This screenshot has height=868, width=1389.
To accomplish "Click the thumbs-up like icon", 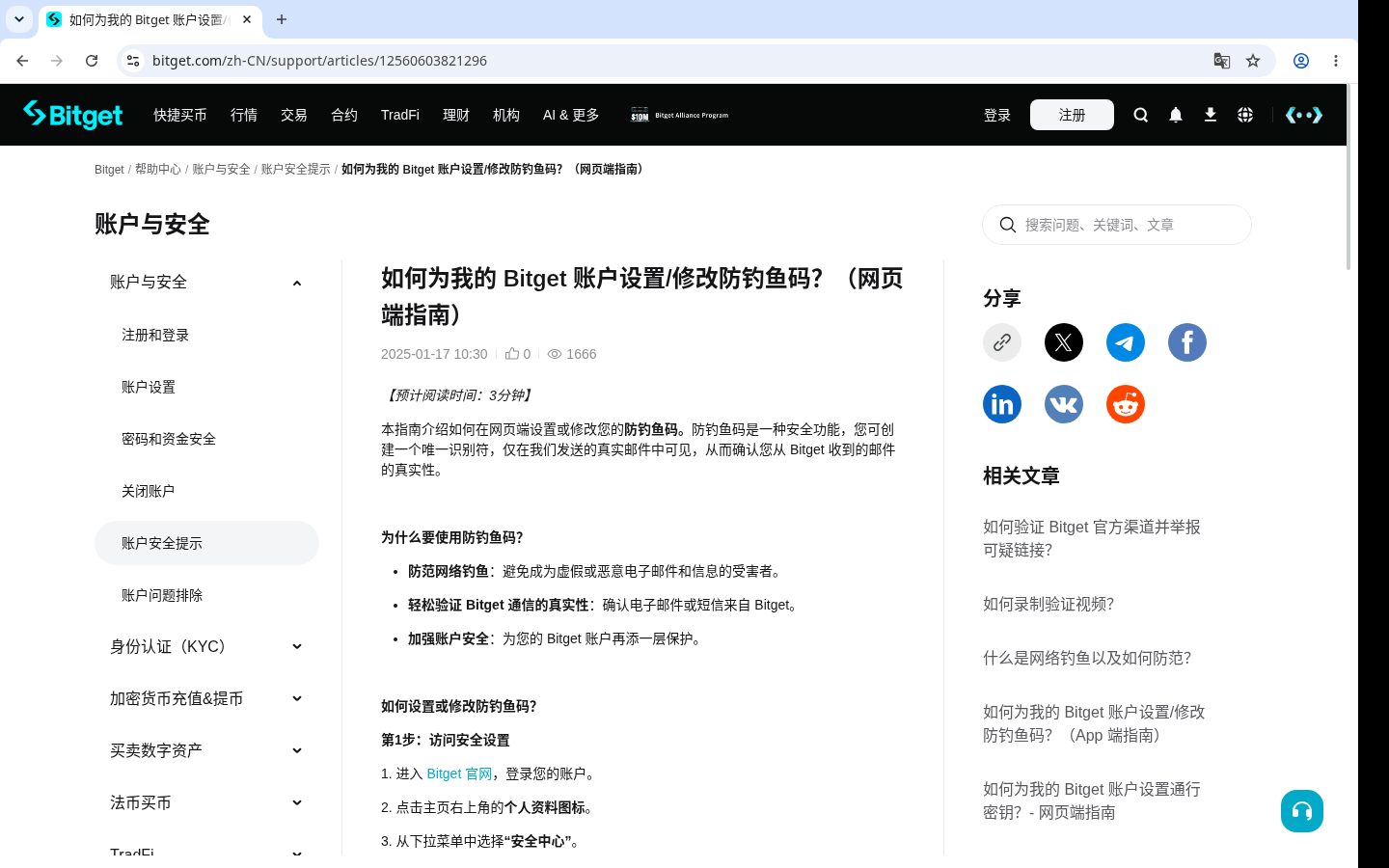I will pyautogui.click(x=512, y=354).
